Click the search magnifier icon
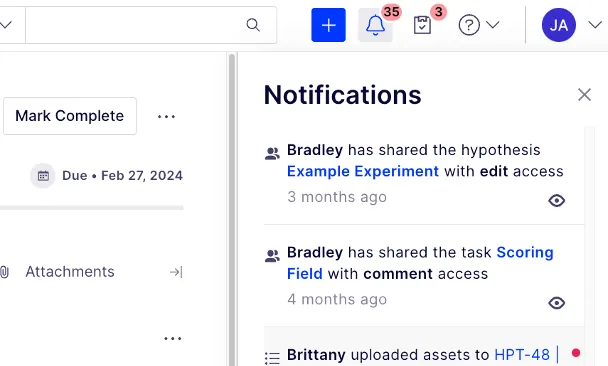Viewport: 608px width, 366px height. tap(253, 25)
